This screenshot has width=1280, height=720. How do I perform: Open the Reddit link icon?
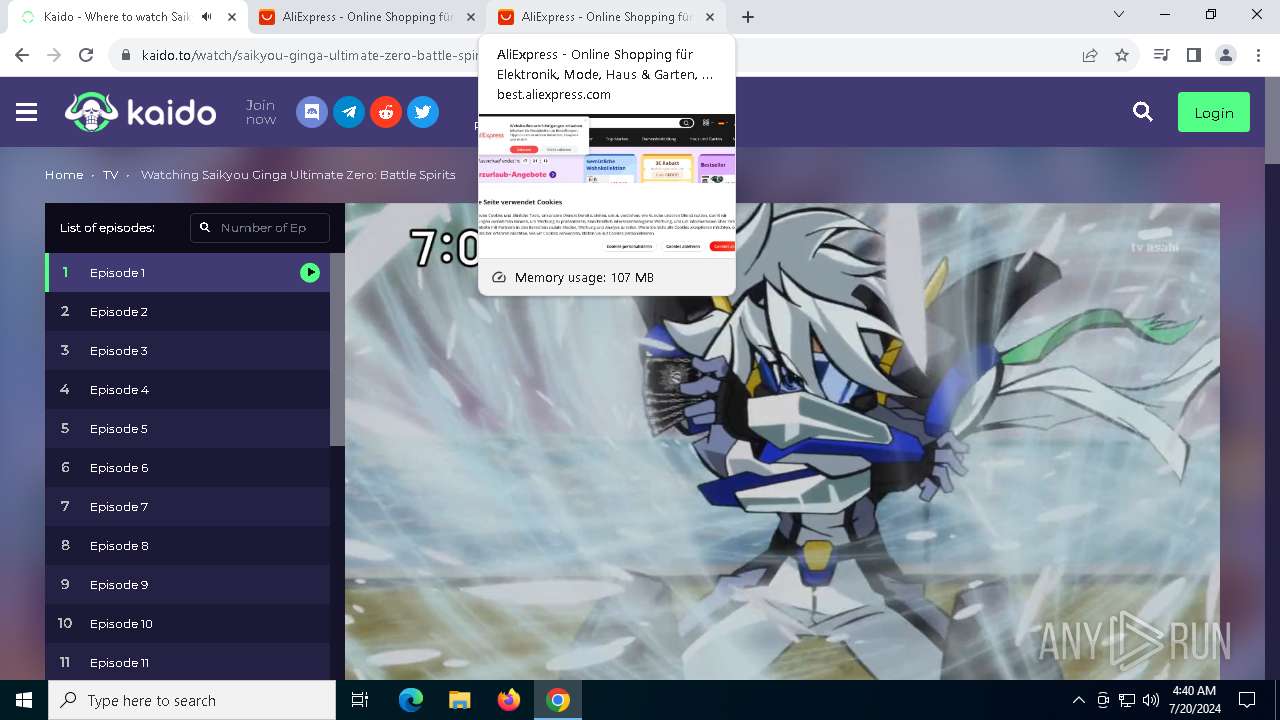[x=386, y=112]
